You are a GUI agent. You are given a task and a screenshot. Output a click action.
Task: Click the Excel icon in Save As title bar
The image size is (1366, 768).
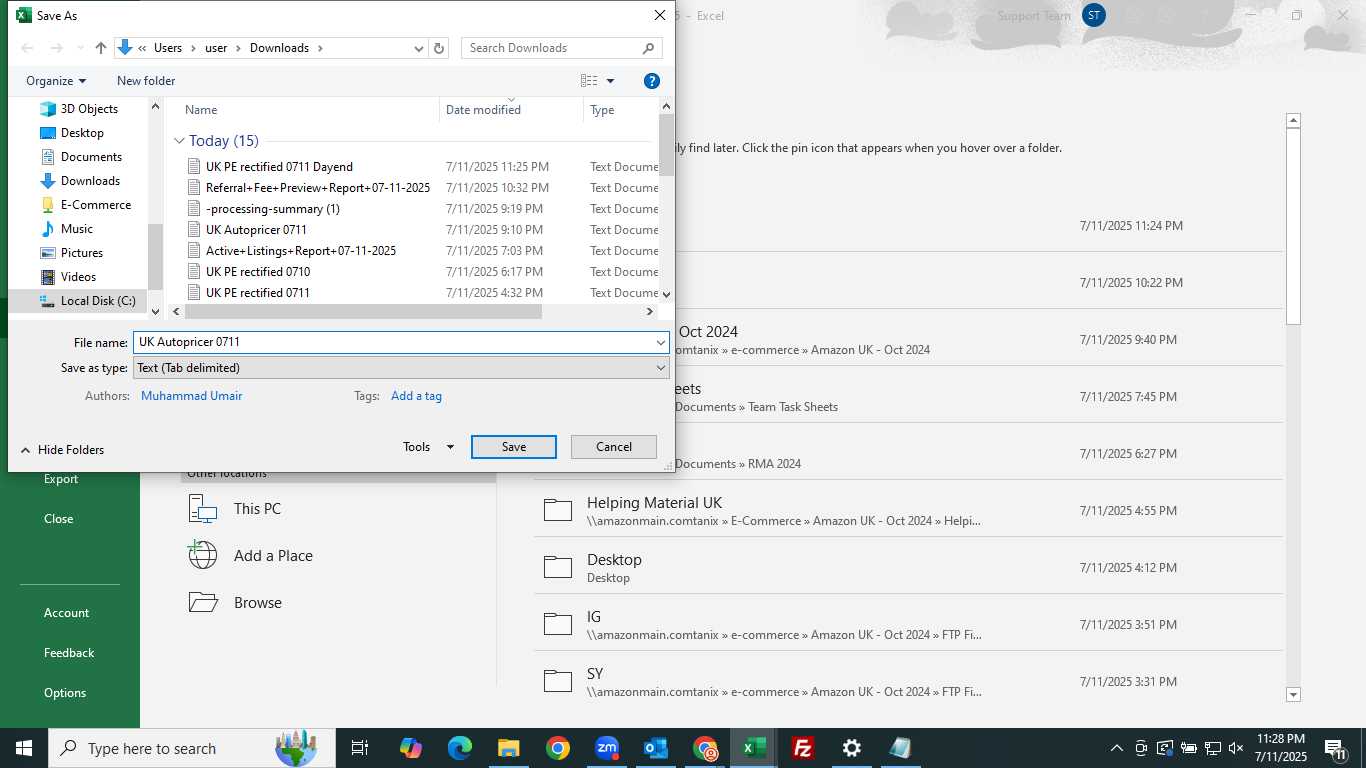pos(24,16)
